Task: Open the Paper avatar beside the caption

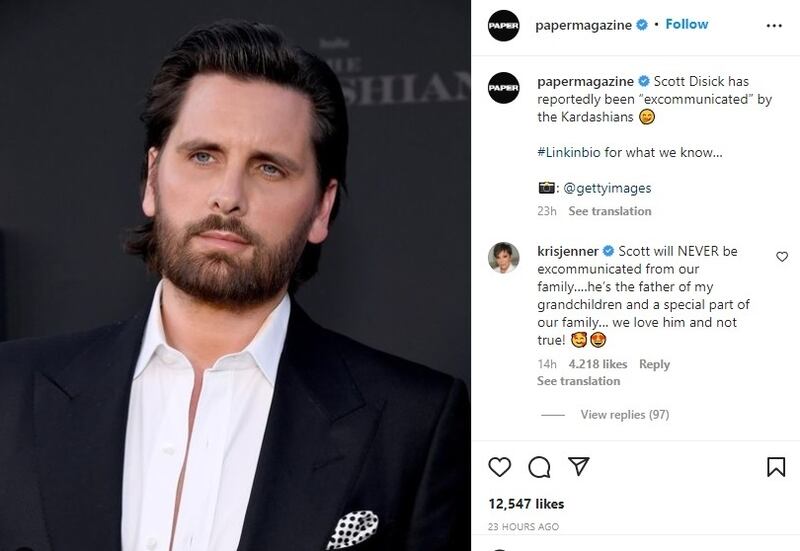Action: coord(504,88)
